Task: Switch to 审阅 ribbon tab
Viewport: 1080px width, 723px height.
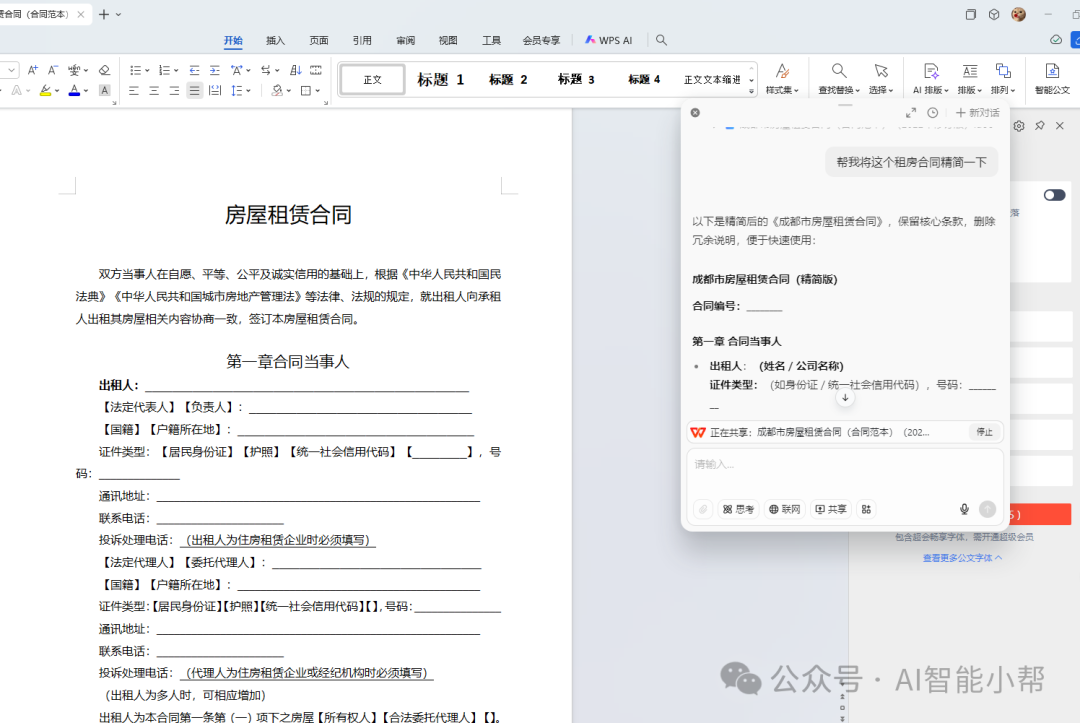Action: [406, 40]
